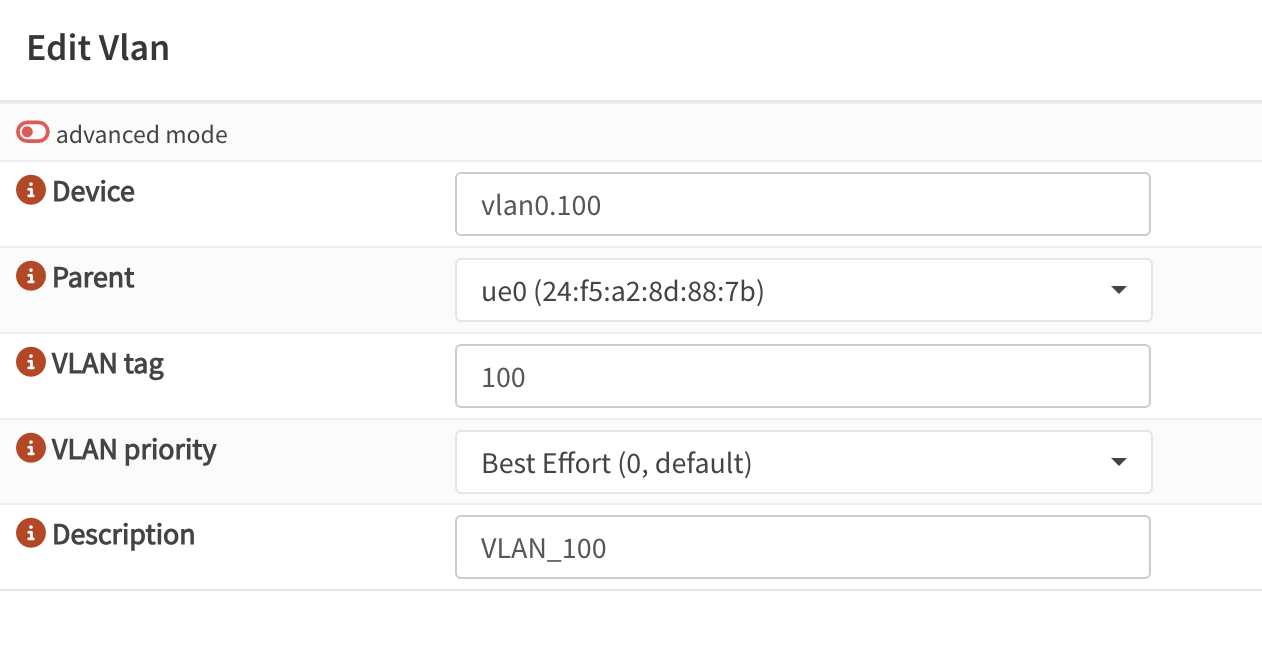Click the info icon next to Description
This screenshot has height=664, width=1262.
pyautogui.click(x=30, y=534)
